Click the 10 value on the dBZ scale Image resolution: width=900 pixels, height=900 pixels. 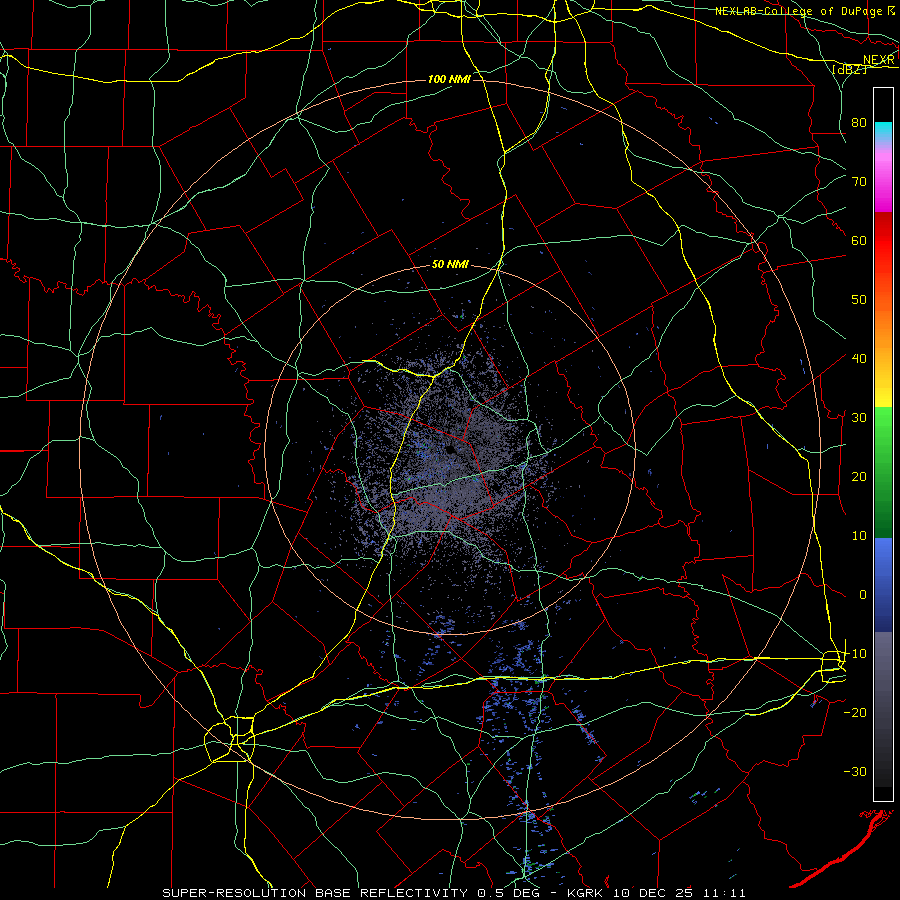tap(859, 536)
